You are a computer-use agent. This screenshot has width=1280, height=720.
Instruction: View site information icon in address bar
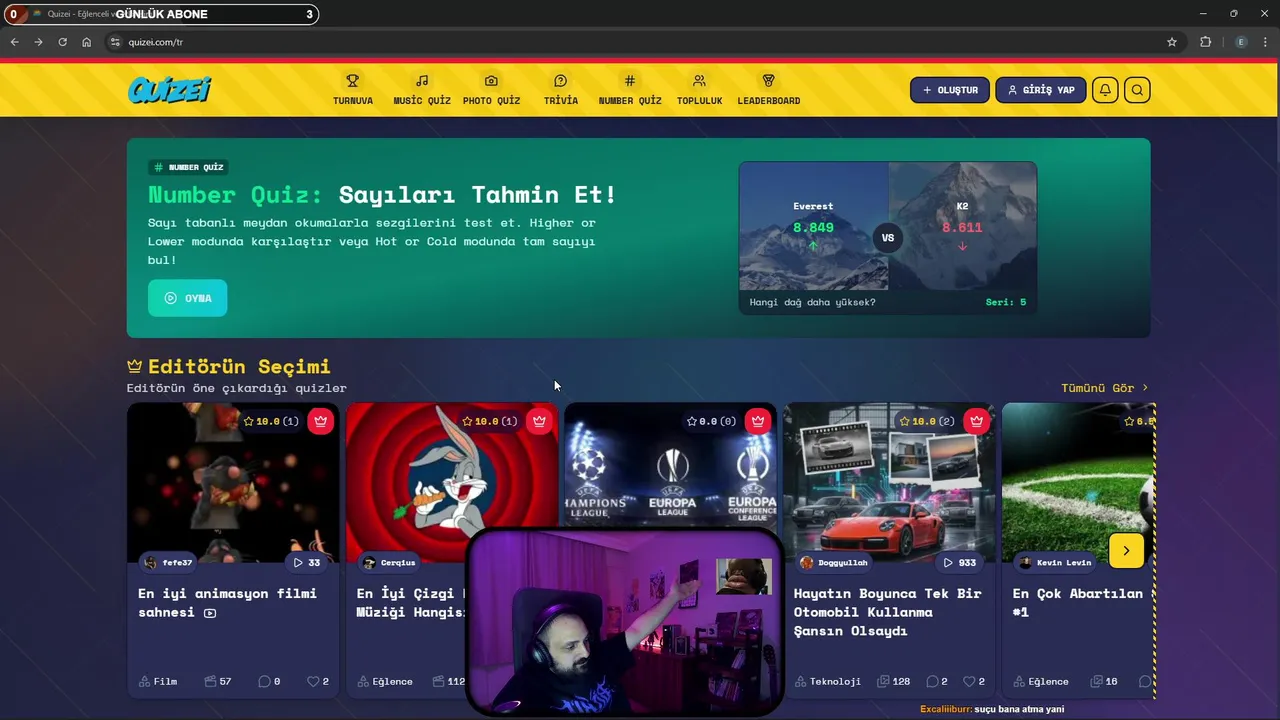click(x=115, y=42)
